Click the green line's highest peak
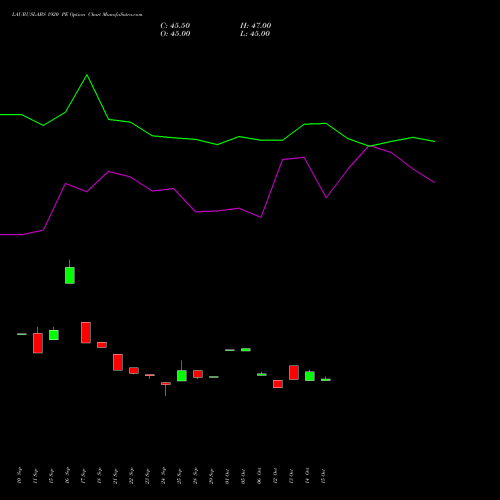This screenshot has width=500, height=500. (87, 75)
